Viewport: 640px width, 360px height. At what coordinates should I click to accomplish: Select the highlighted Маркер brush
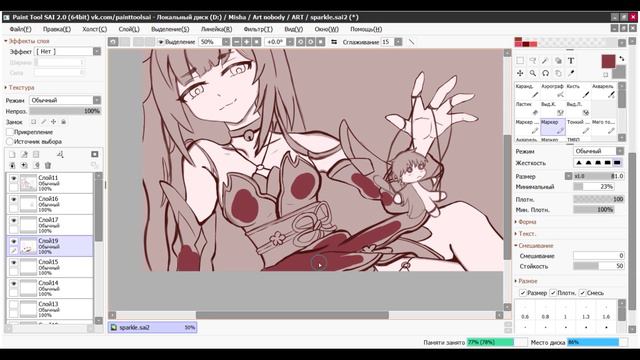553,127
